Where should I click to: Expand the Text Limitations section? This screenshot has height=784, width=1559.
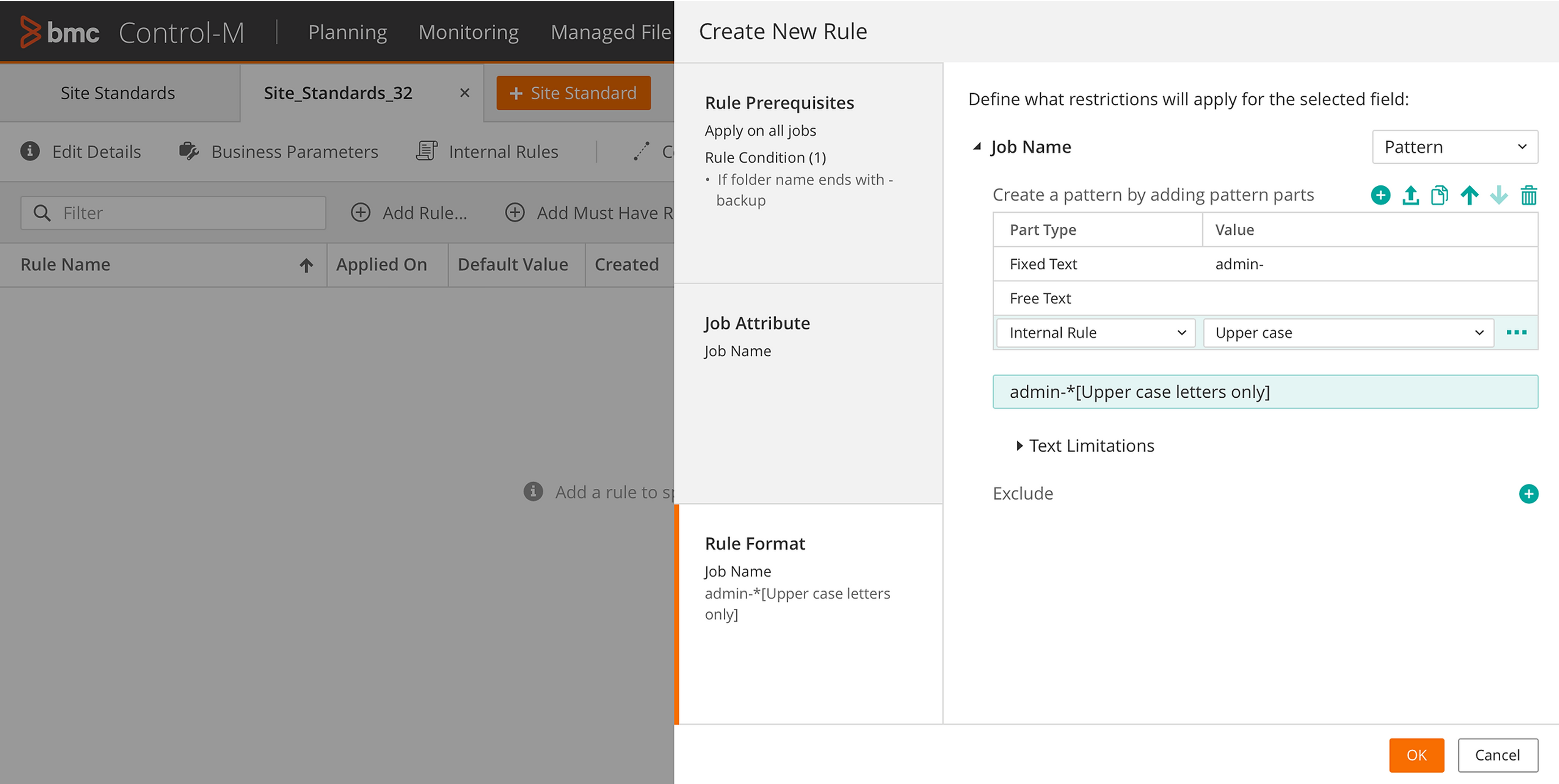[1019, 446]
